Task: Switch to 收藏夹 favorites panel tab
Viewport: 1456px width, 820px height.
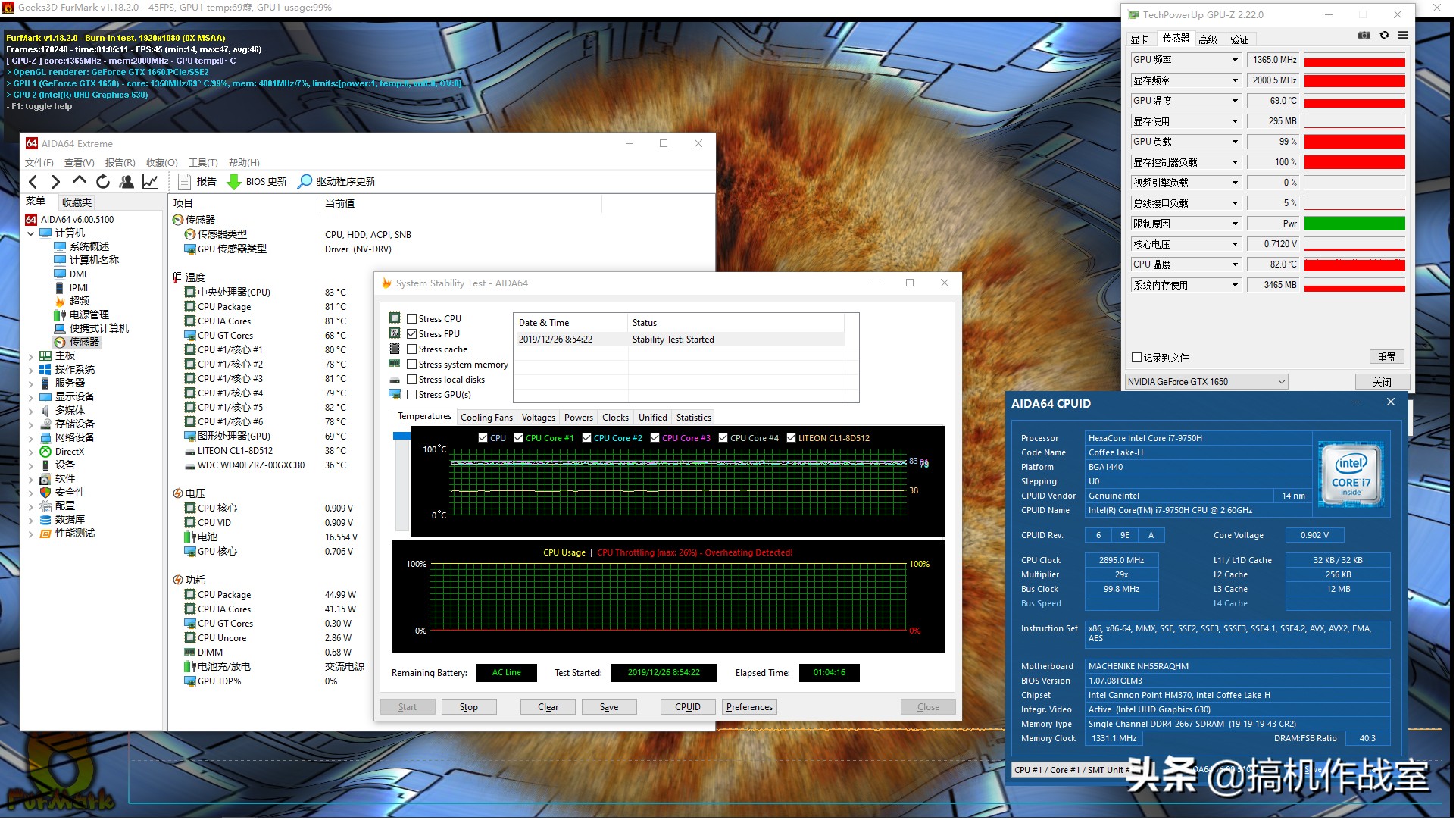Action: click(77, 203)
